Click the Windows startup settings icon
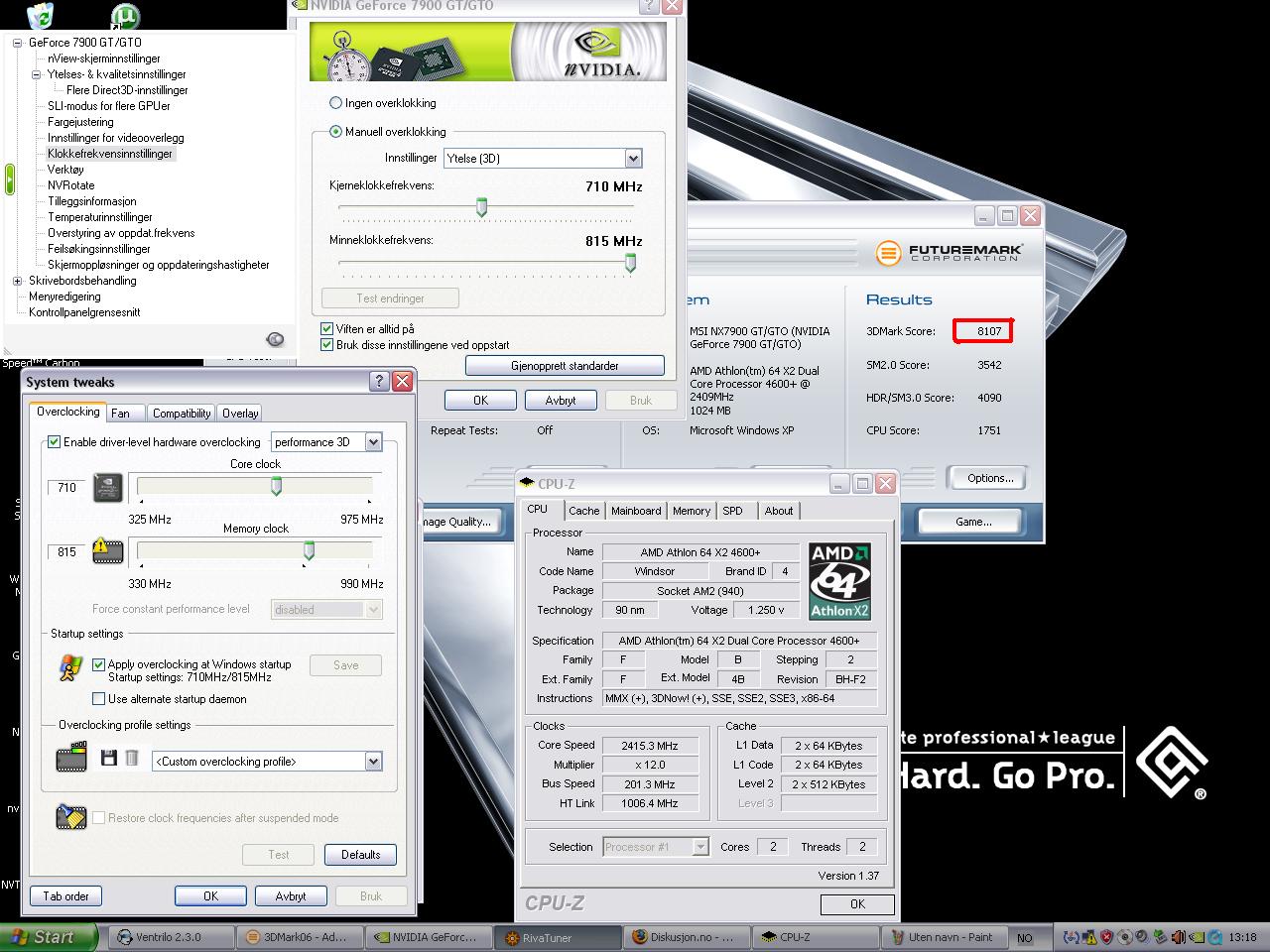This screenshot has width=1270, height=952. coord(70,669)
